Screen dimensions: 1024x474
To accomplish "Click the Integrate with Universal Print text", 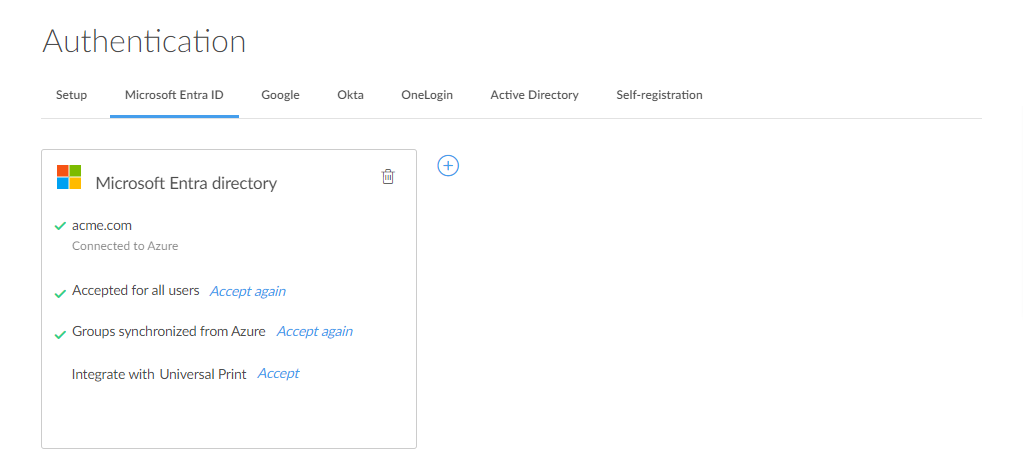I will (x=159, y=374).
